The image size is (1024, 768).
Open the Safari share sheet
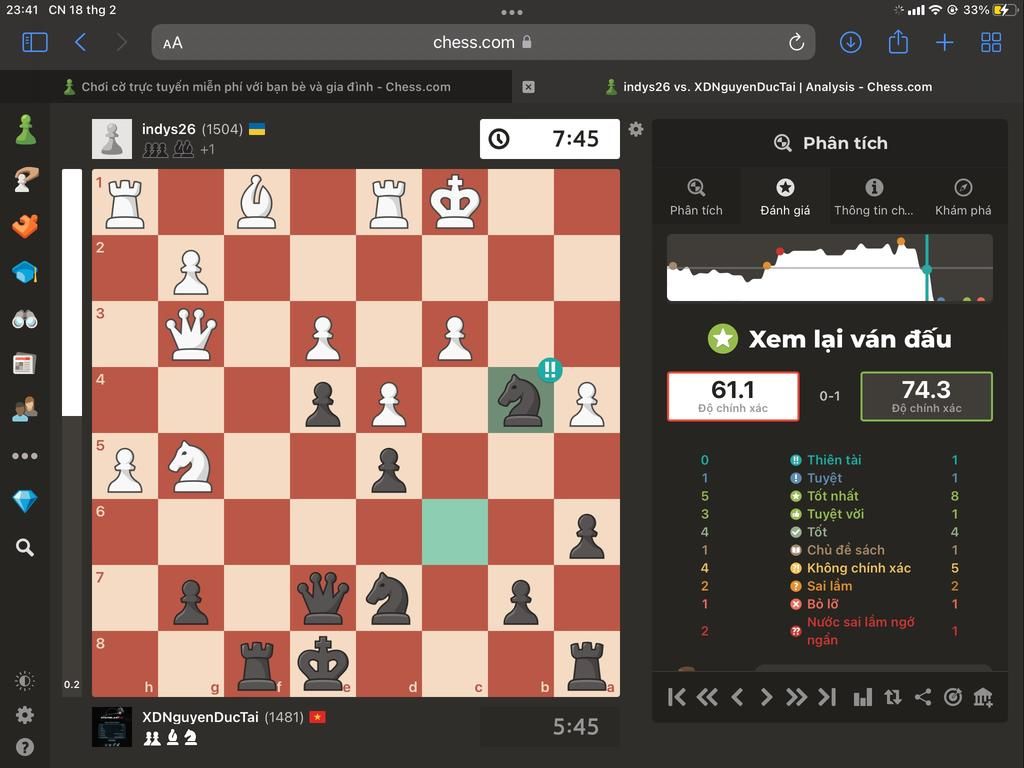click(898, 42)
